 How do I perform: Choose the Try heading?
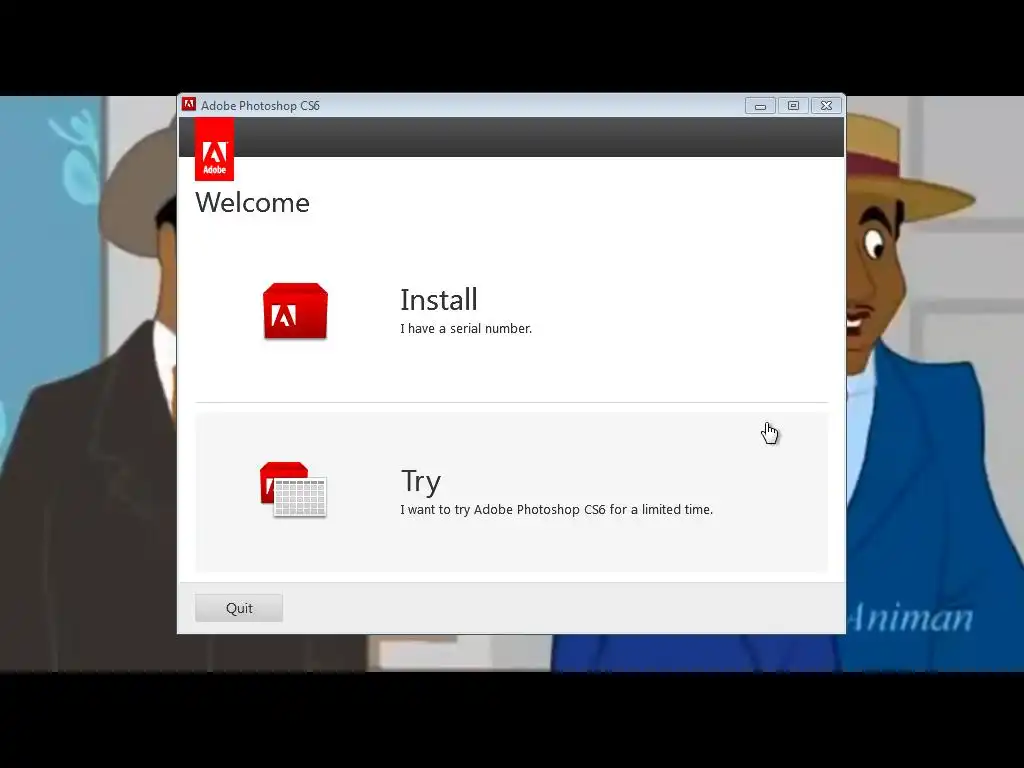421,483
